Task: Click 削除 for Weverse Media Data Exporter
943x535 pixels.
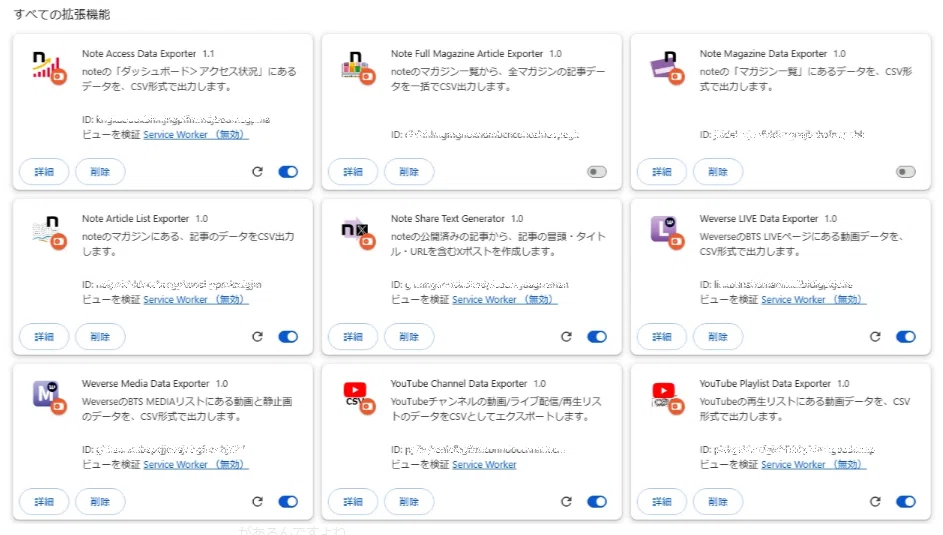Action: point(100,501)
